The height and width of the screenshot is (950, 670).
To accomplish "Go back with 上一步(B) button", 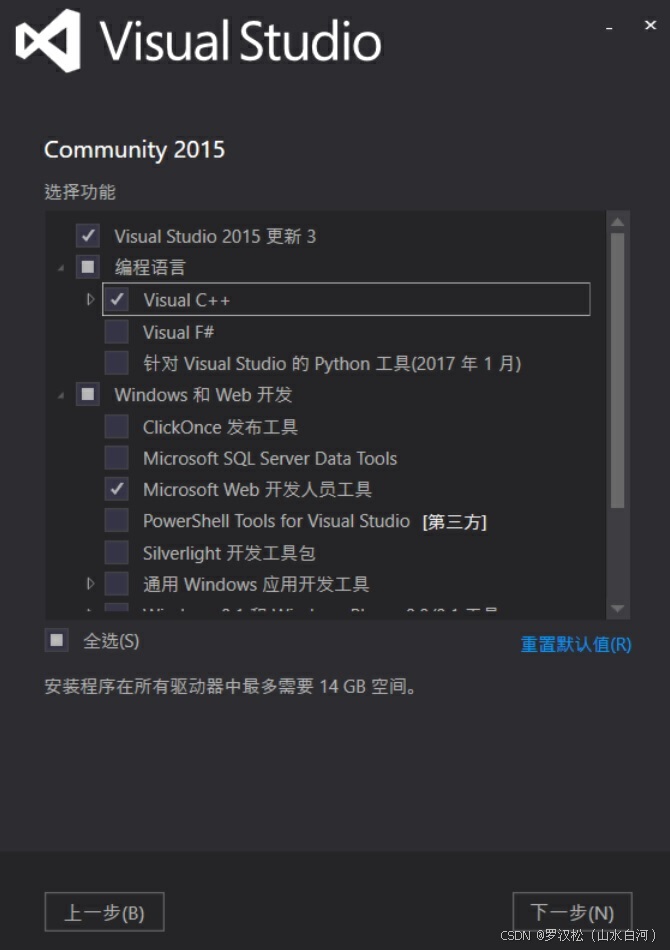I will (104, 912).
